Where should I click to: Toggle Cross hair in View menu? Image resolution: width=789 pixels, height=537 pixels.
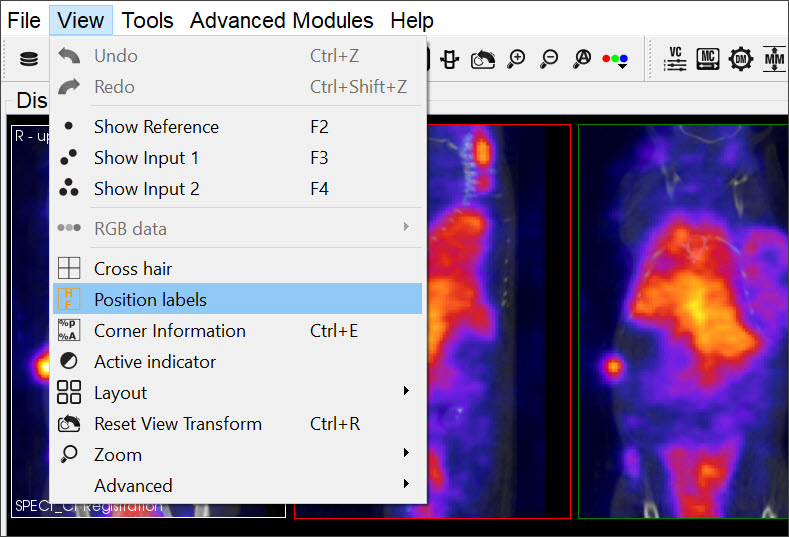[133, 269]
